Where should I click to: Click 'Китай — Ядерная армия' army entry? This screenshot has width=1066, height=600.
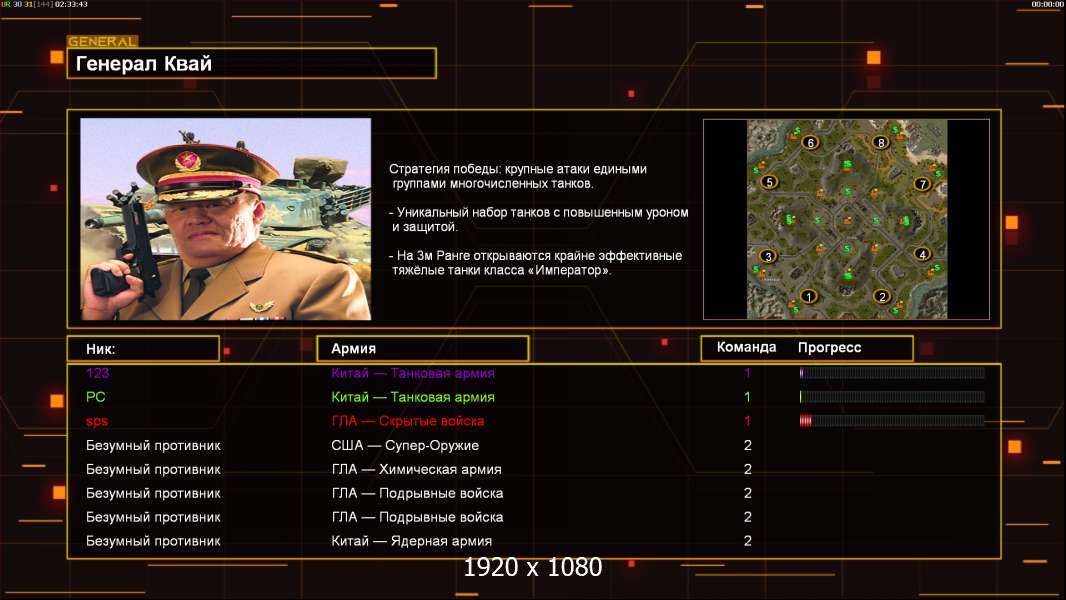(411, 541)
